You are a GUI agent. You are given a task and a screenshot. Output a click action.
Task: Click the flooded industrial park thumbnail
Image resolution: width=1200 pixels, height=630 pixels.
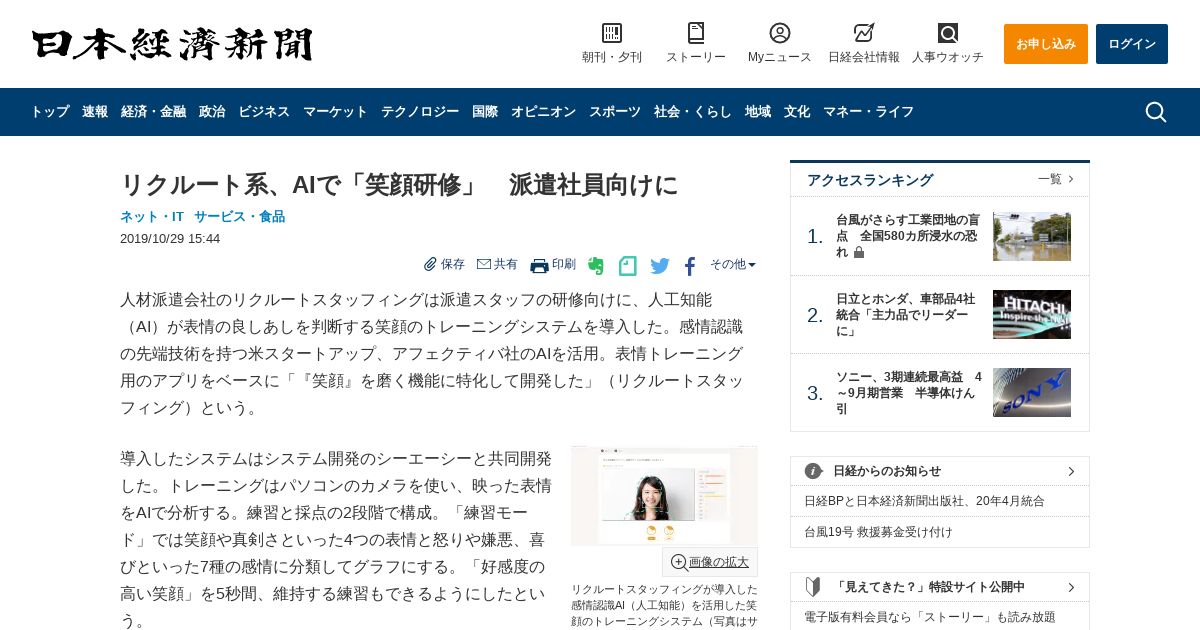coord(1032,236)
